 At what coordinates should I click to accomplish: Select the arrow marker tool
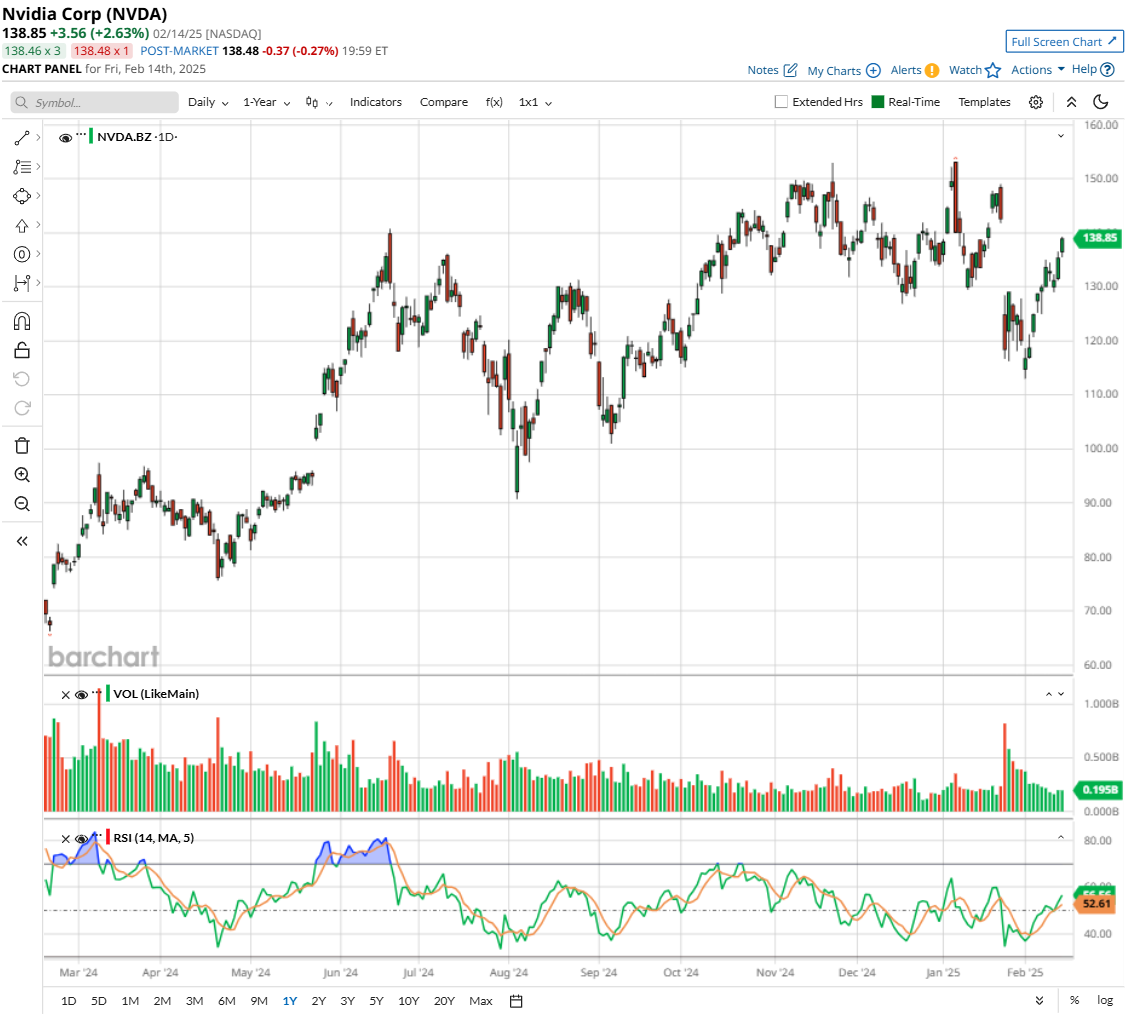tap(22, 226)
